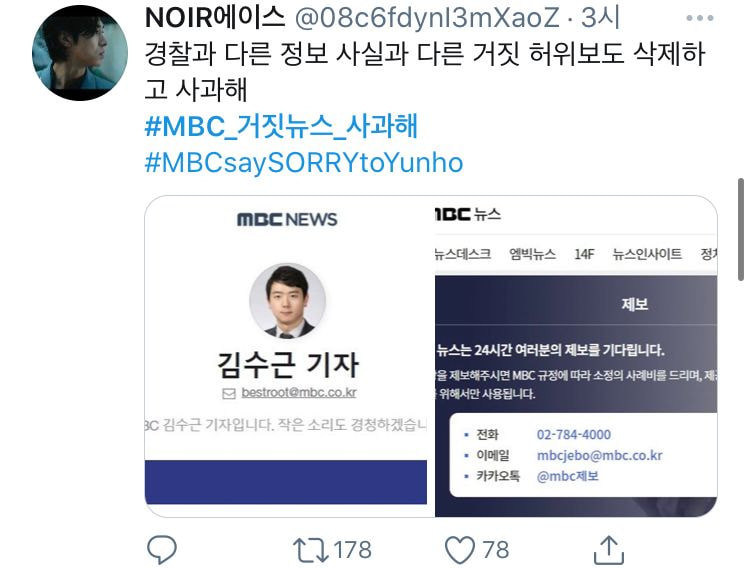Select the 엠빅뉴스 menu item
750x568 pixels.
pyautogui.click(x=532, y=254)
